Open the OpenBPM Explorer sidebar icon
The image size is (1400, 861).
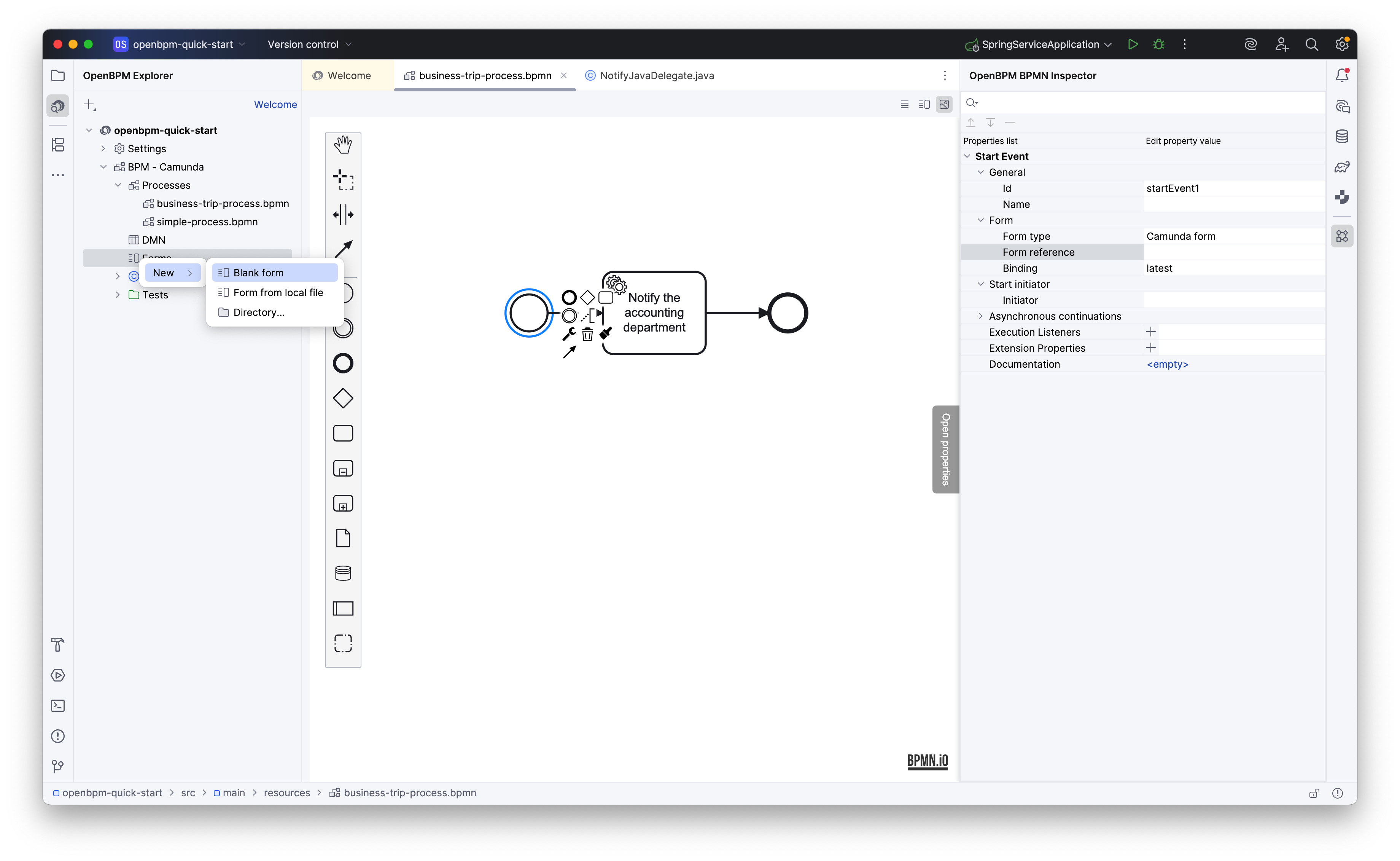58,106
